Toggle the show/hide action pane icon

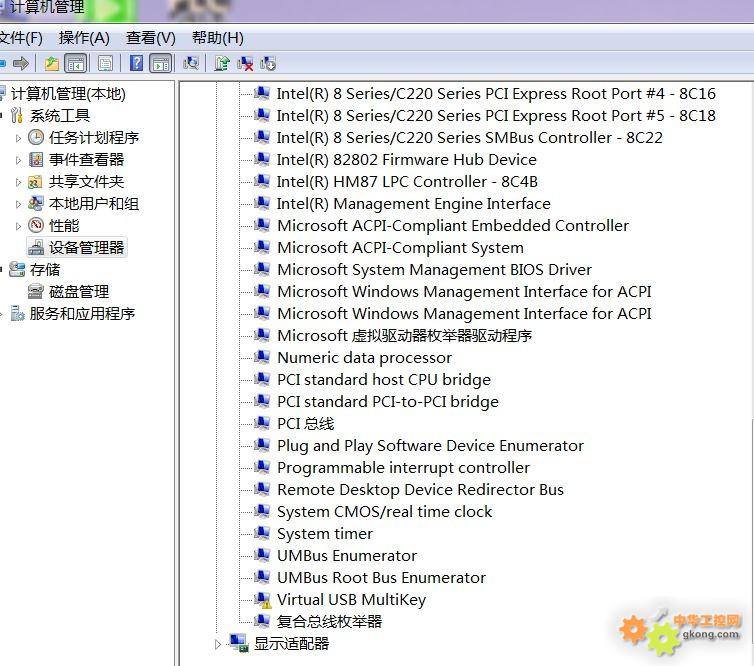tap(161, 63)
